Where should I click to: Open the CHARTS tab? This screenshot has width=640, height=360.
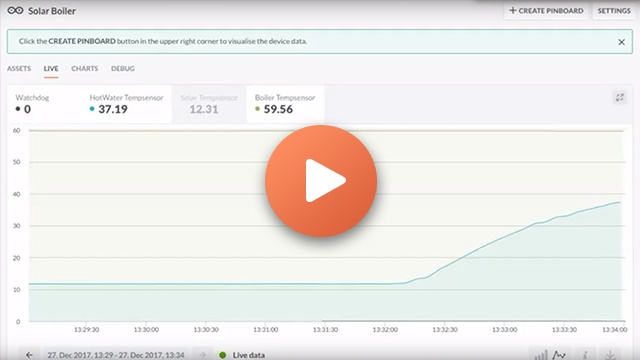coord(84,69)
